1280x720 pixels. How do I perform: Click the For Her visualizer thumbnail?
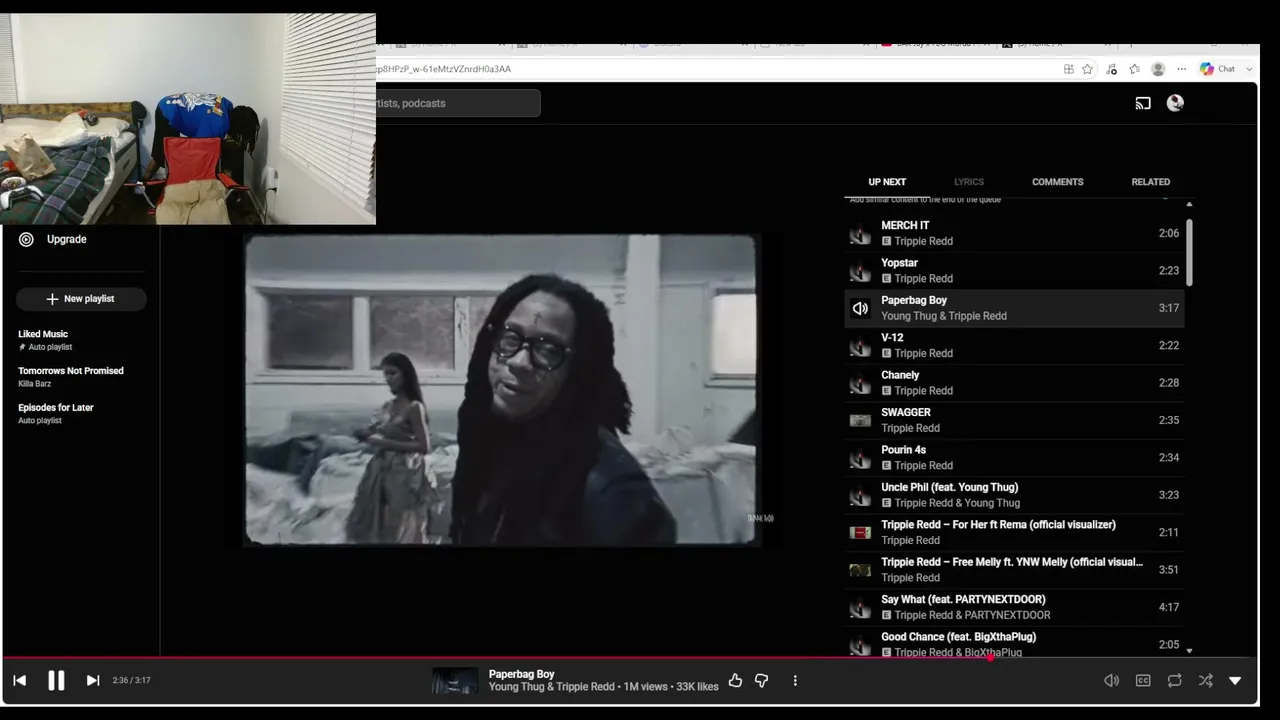(860, 533)
